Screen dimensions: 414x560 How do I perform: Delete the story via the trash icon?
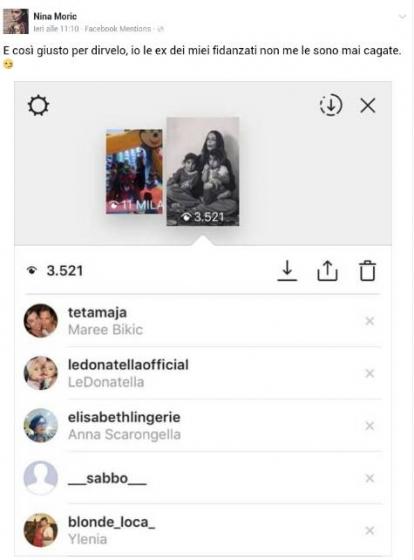click(x=367, y=271)
